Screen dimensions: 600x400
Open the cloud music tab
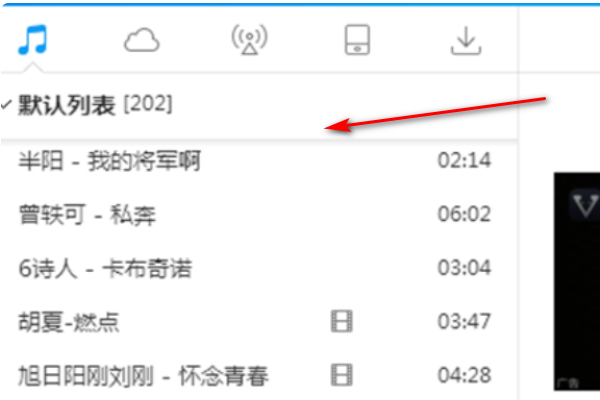click(142, 40)
